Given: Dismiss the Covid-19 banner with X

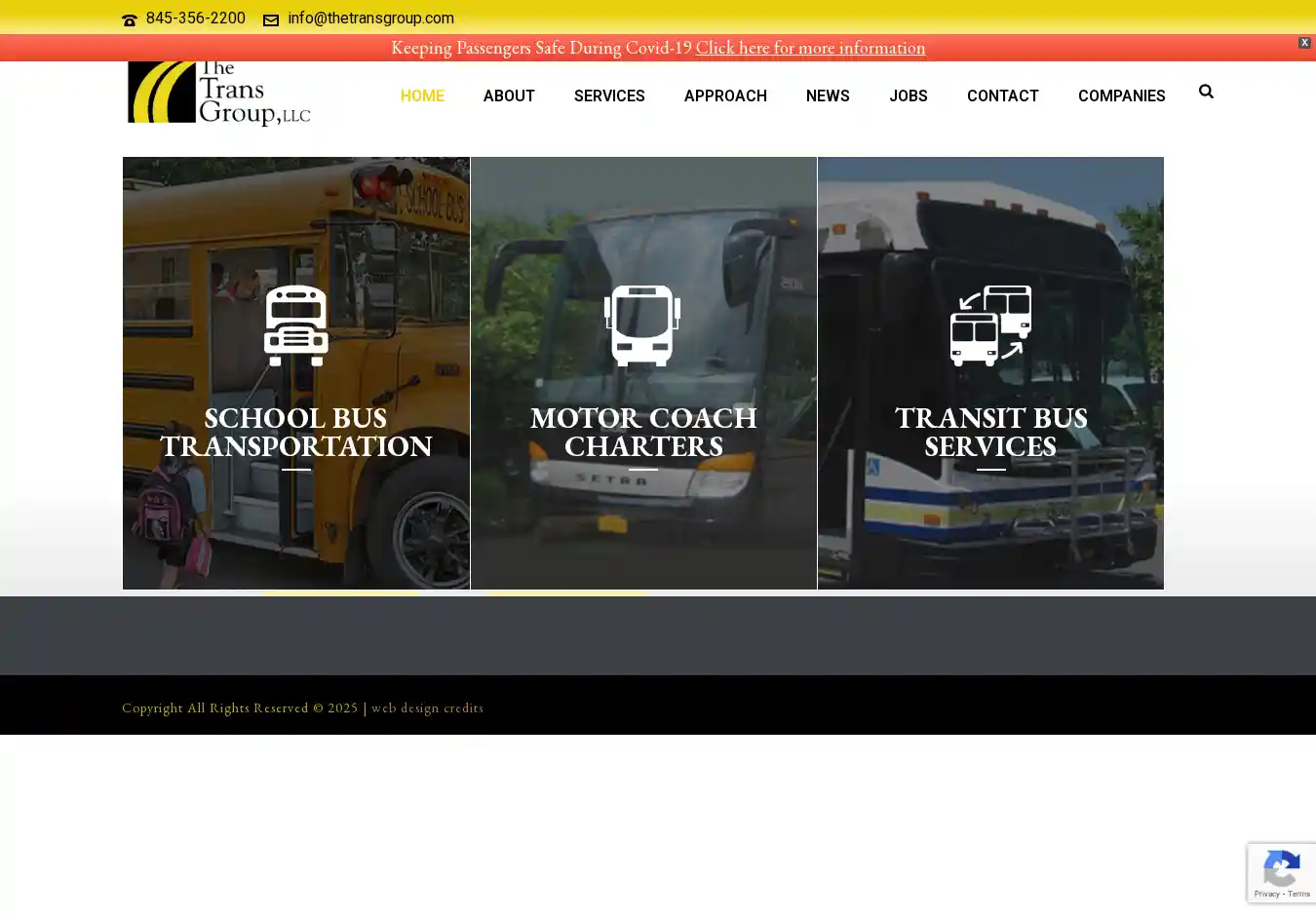Looking at the screenshot, I should [x=1304, y=43].
